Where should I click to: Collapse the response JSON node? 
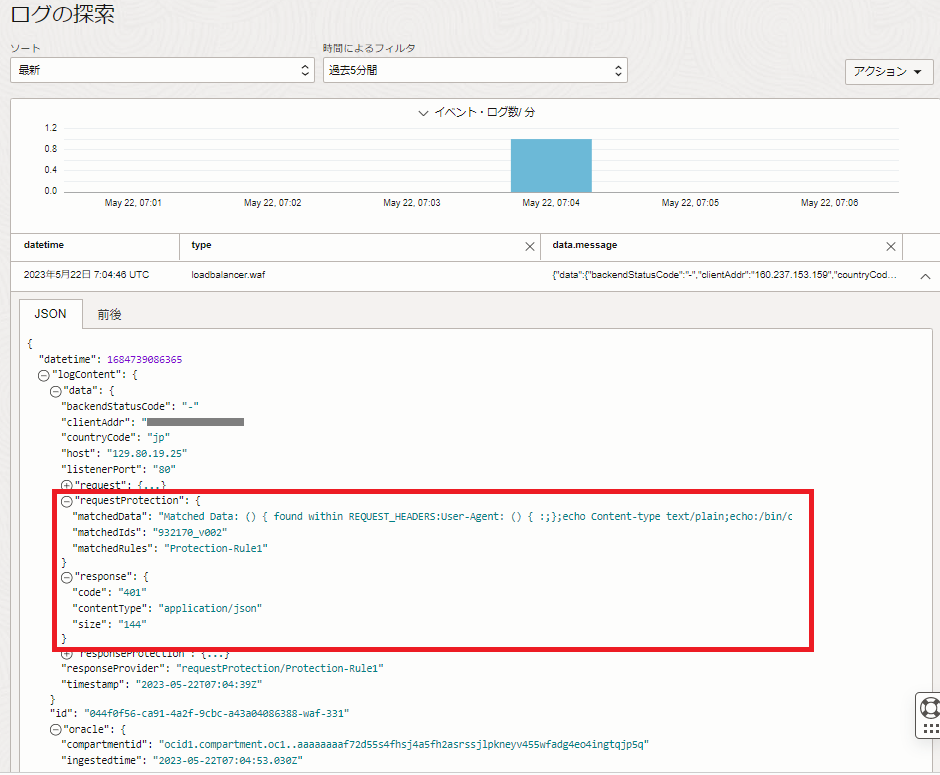point(67,577)
